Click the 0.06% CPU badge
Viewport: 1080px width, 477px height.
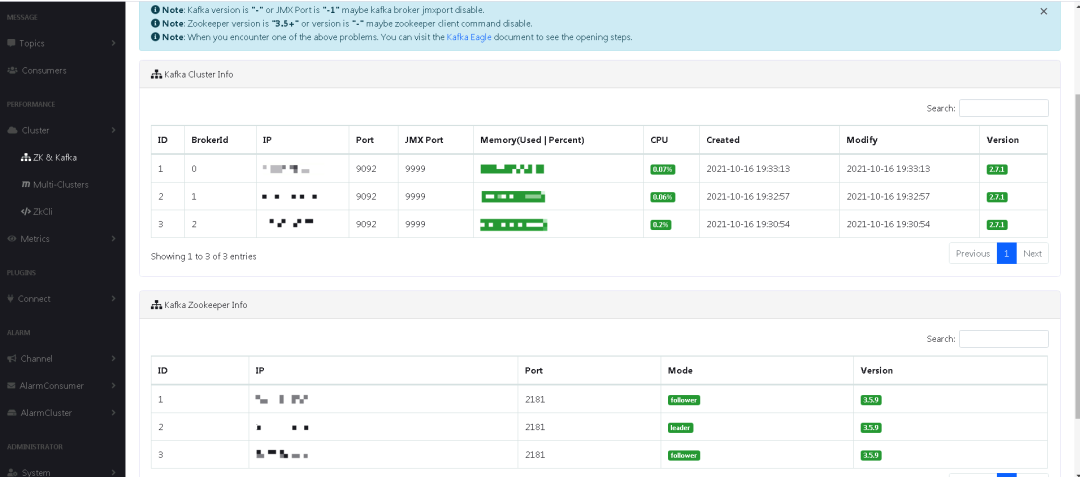[x=663, y=197]
